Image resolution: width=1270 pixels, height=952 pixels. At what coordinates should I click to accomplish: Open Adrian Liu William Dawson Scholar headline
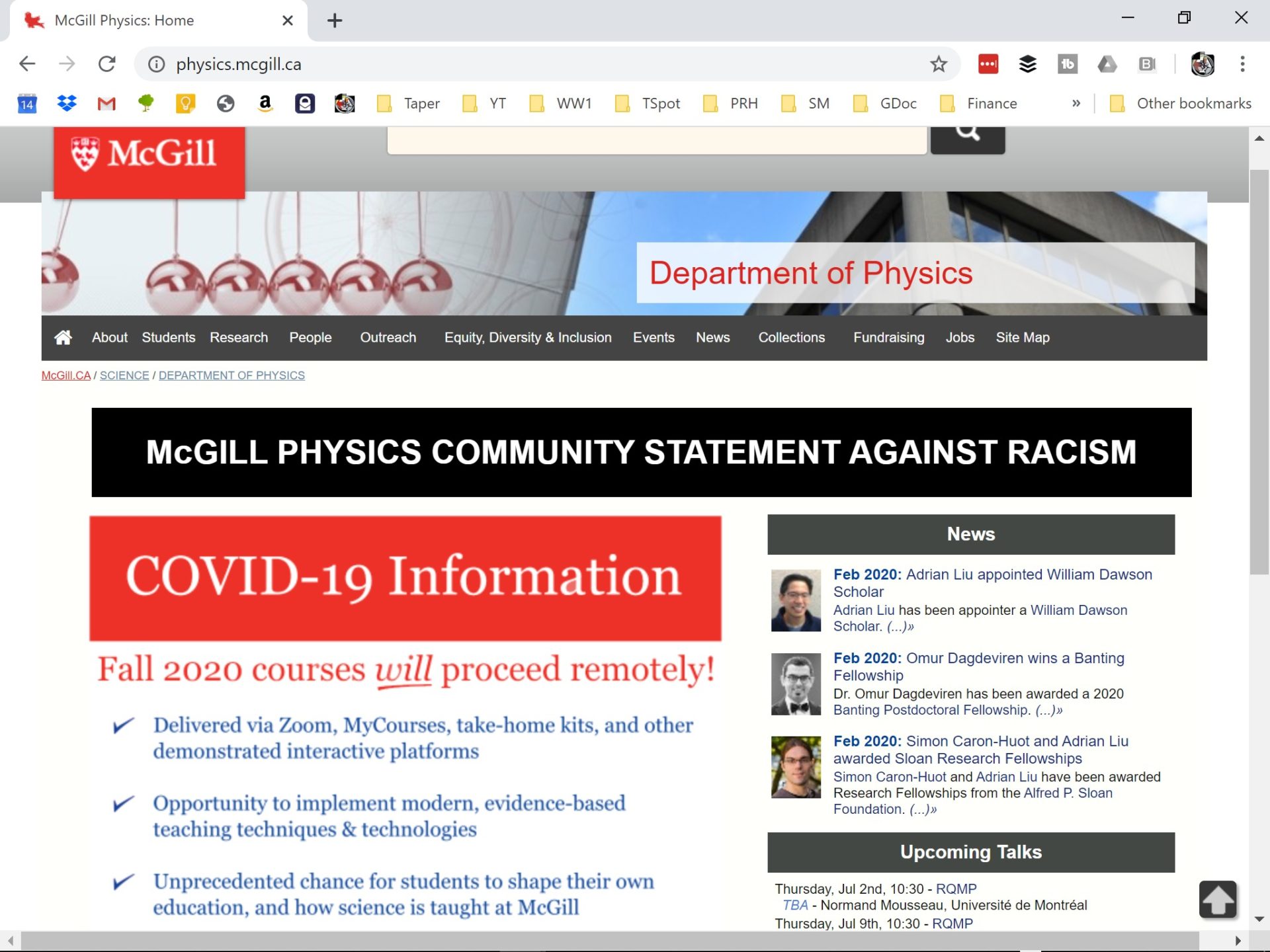[x=992, y=583]
